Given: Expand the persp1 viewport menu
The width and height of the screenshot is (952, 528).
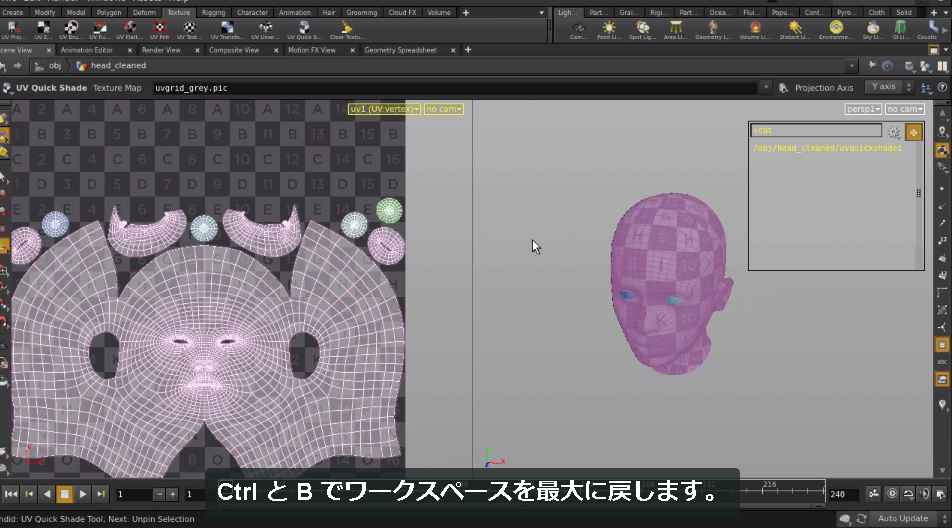Looking at the screenshot, I should pyautogui.click(x=863, y=109).
